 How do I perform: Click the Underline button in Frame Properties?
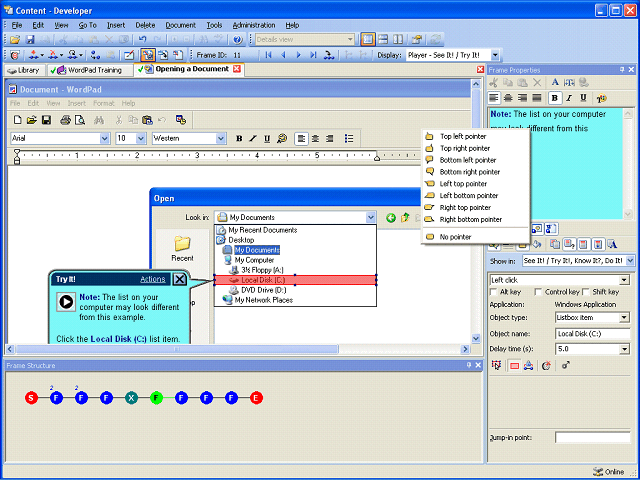(x=583, y=98)
